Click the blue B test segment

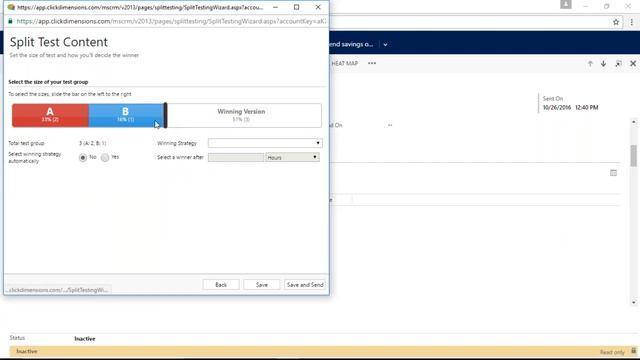[126, 115]
